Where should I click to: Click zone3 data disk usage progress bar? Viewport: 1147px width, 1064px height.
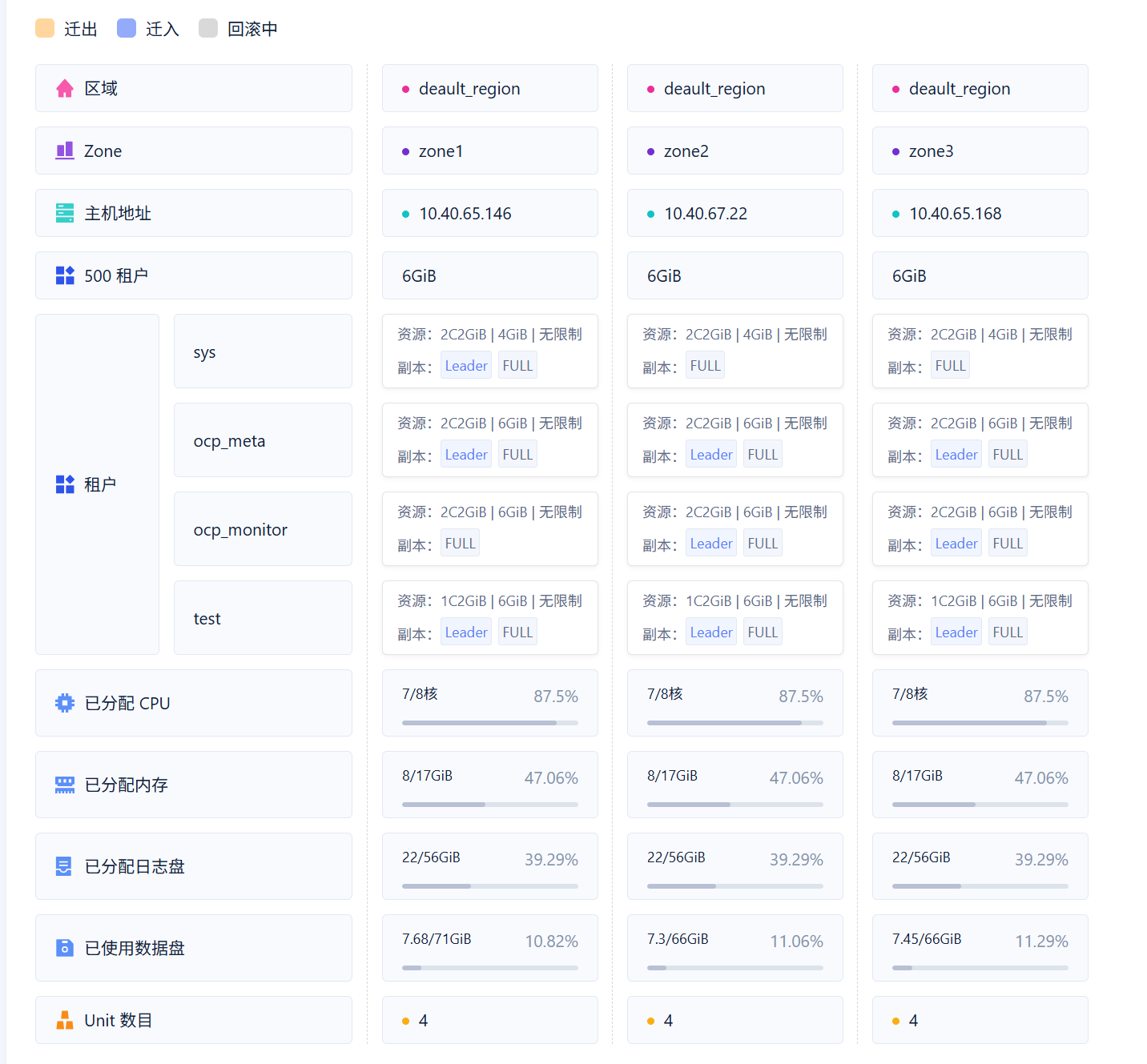[x=980, y=968]
